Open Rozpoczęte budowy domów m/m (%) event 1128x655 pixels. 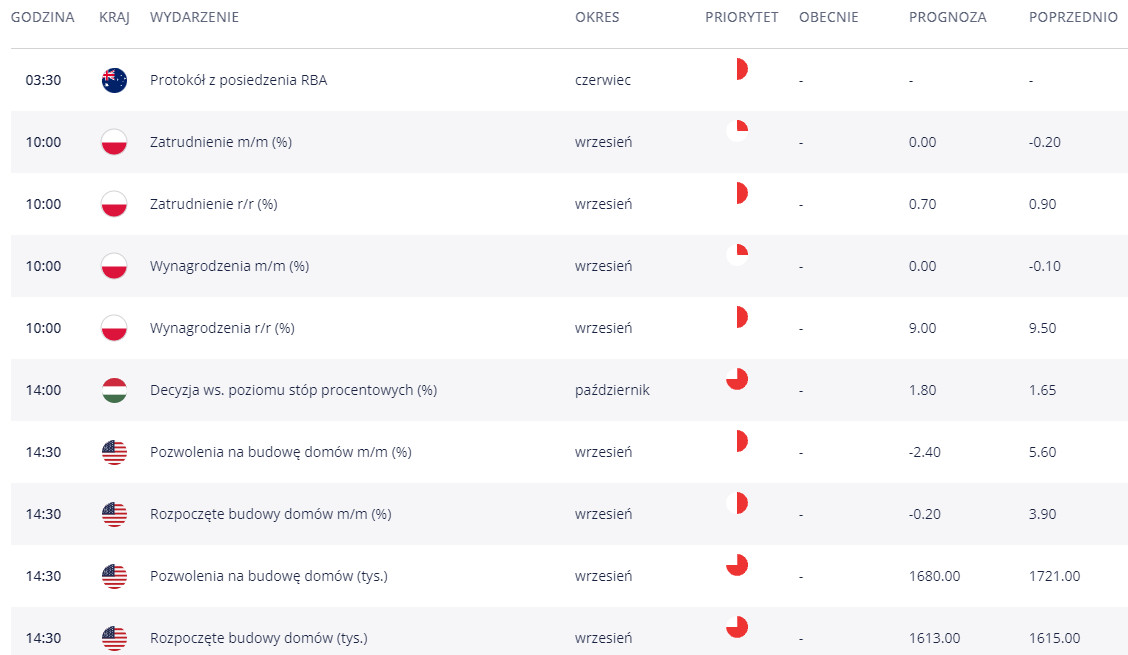tap(270, 514)
